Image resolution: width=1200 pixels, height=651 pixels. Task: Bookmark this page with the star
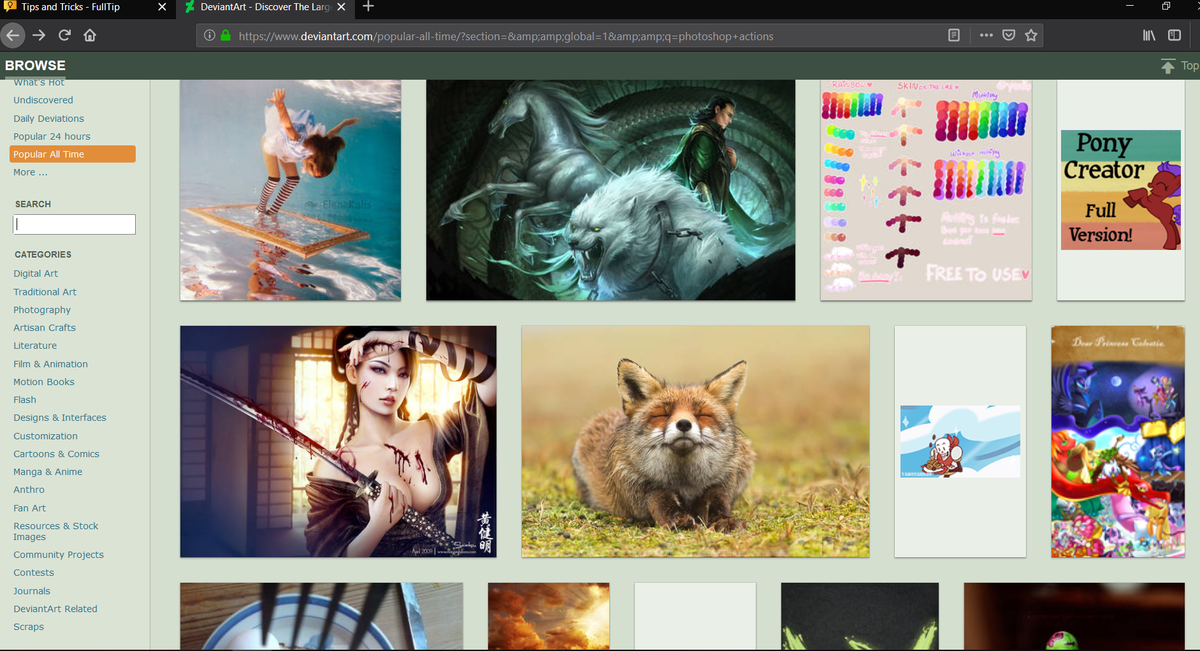1031,36
